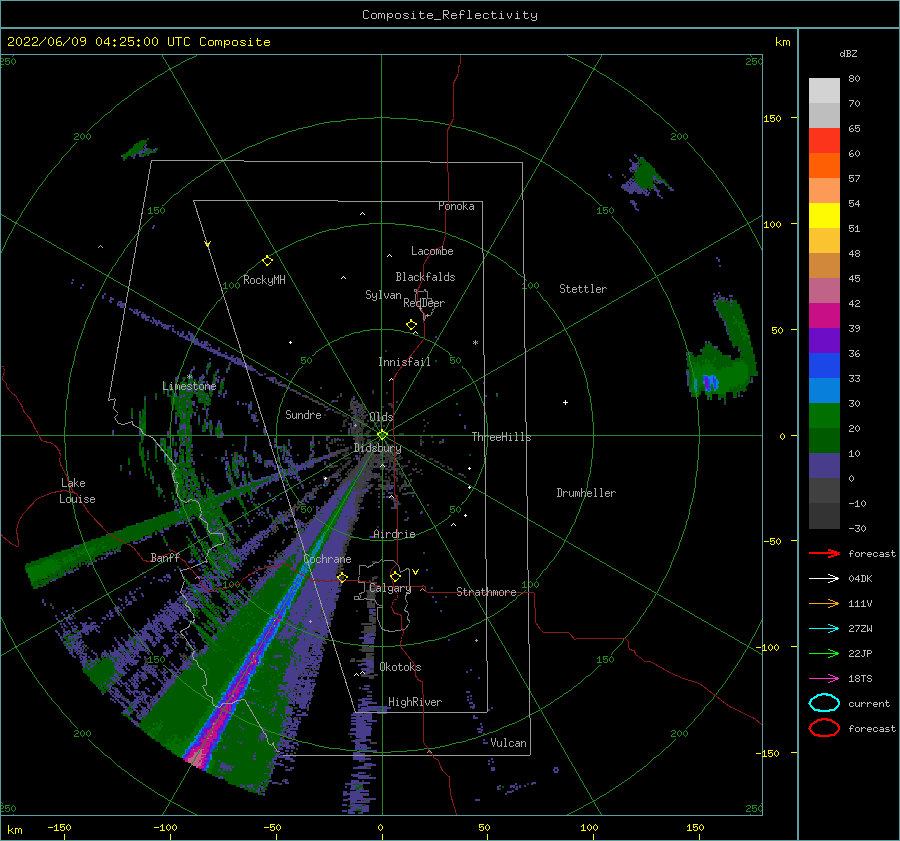Click the RedDeer city label
This screenshot has height=841, width=900.
[x=424, y=303]
